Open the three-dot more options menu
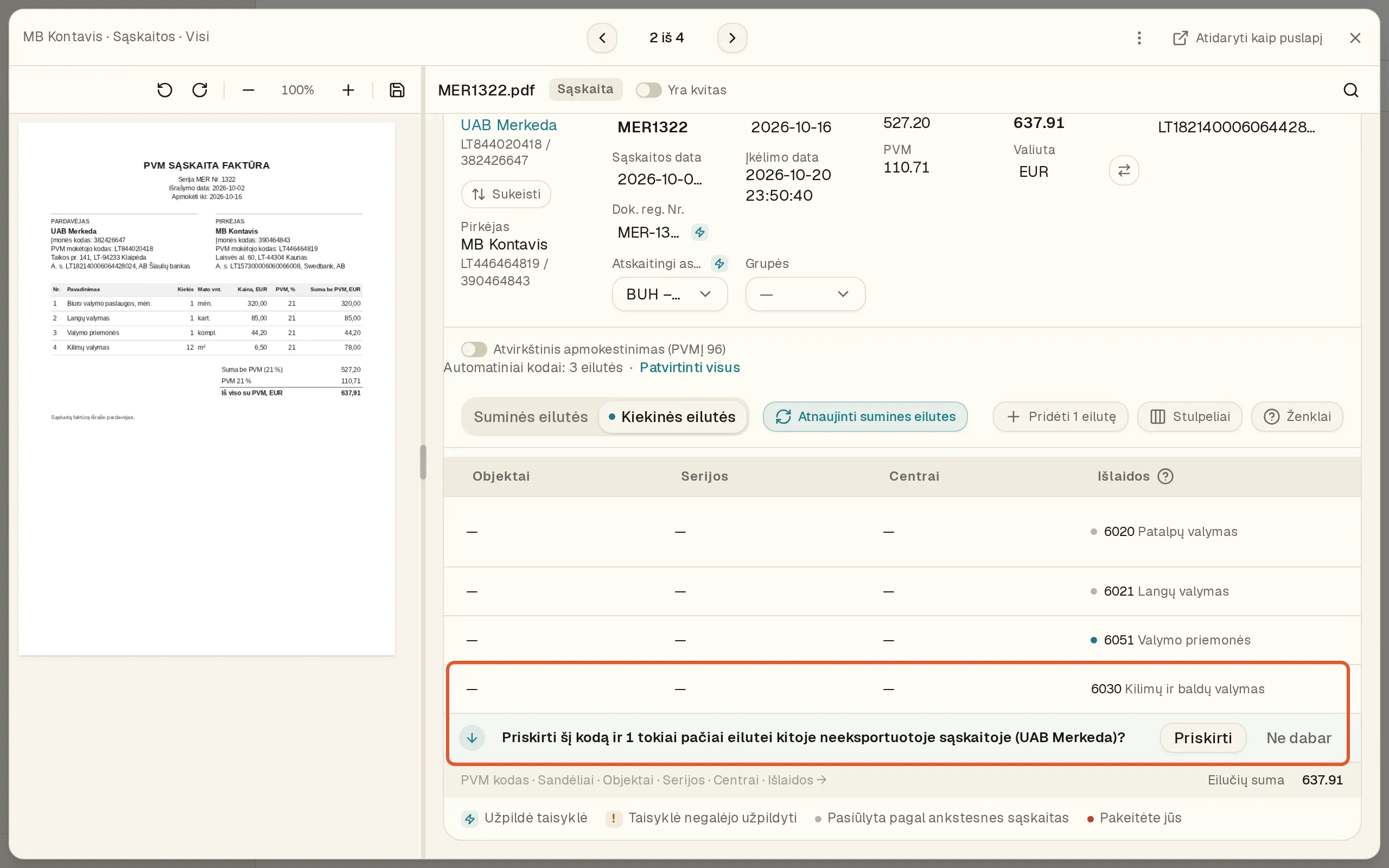 pos(1139,38)
